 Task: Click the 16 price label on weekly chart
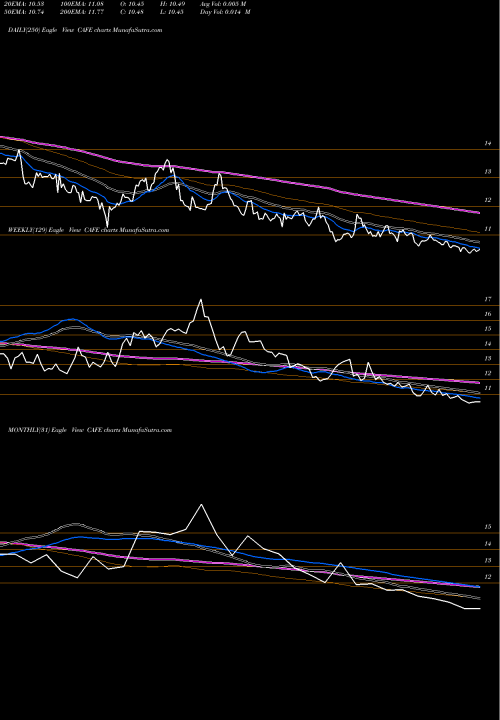[488, 314]
